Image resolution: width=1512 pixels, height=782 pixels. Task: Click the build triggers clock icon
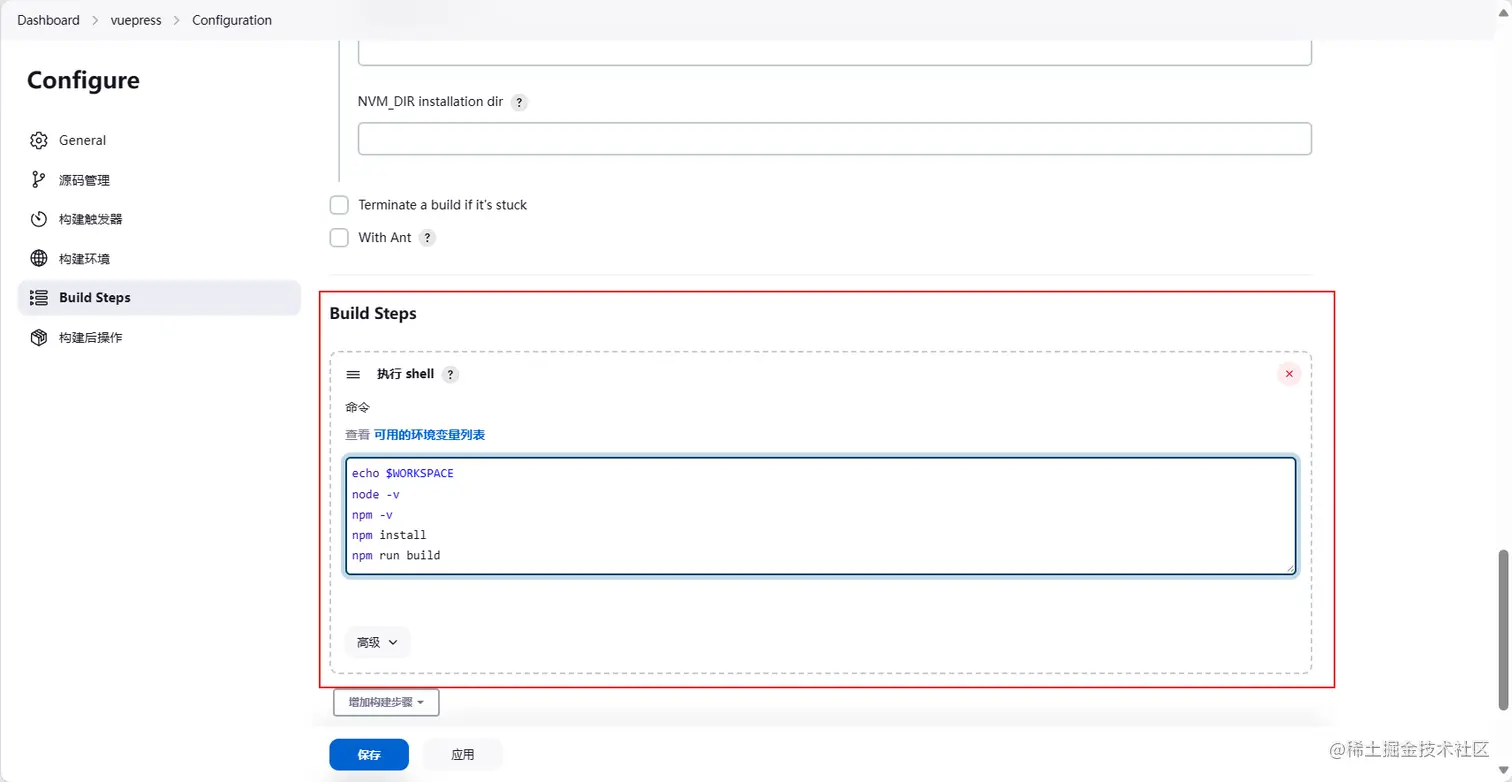[38, 219]
